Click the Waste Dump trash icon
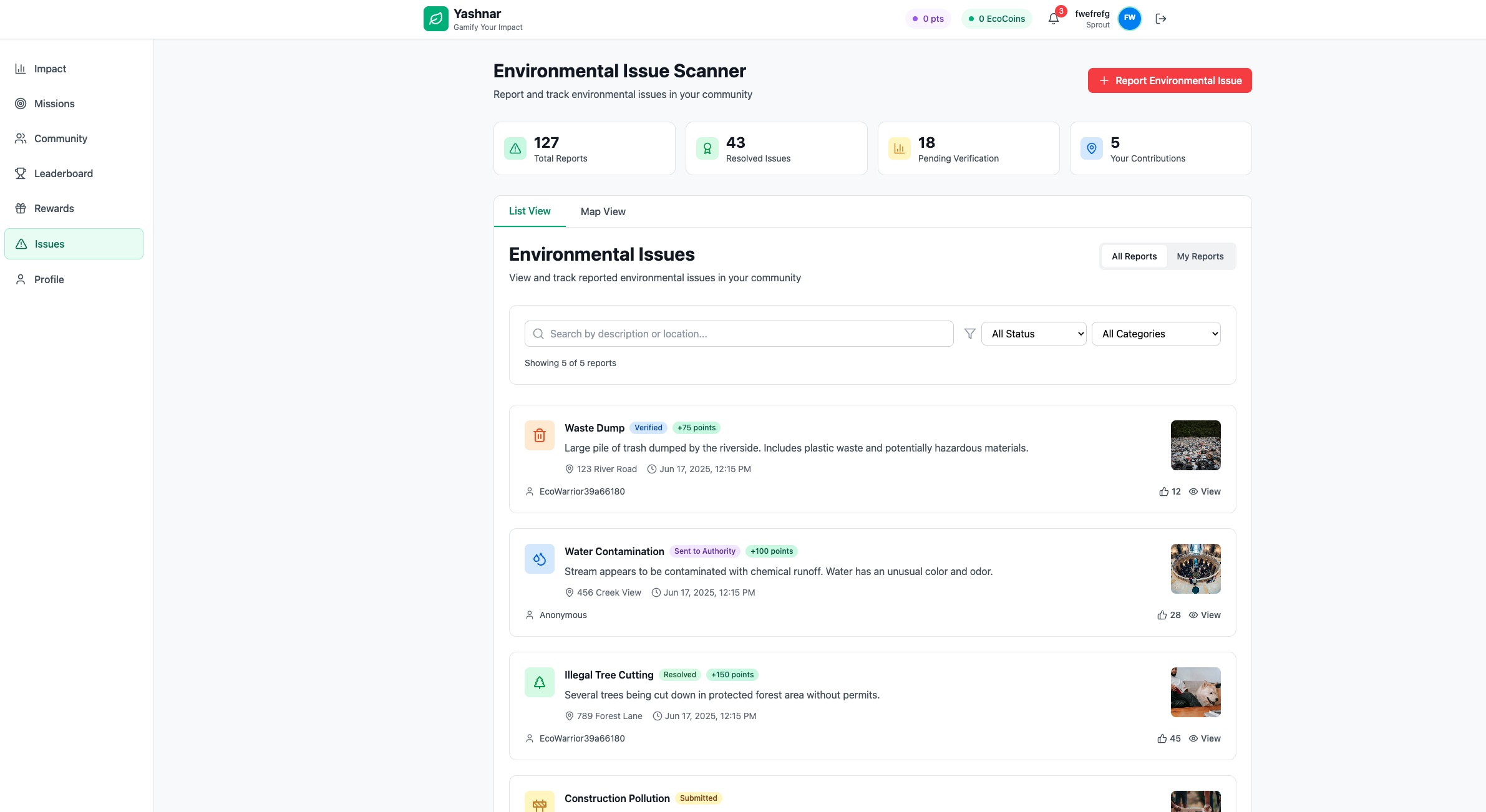 [540, 435]
